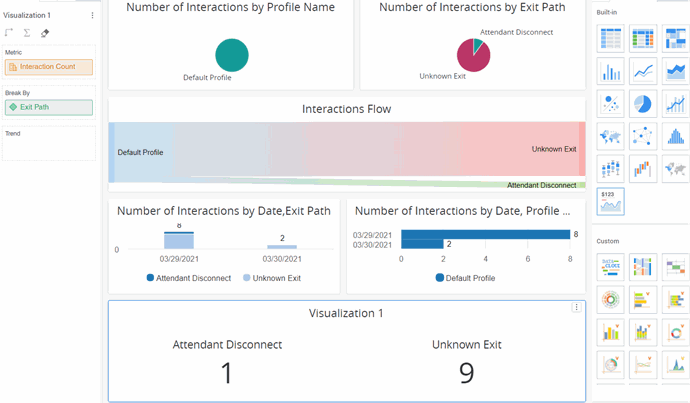Pick the line chart visualization icon

coord(643,72)
